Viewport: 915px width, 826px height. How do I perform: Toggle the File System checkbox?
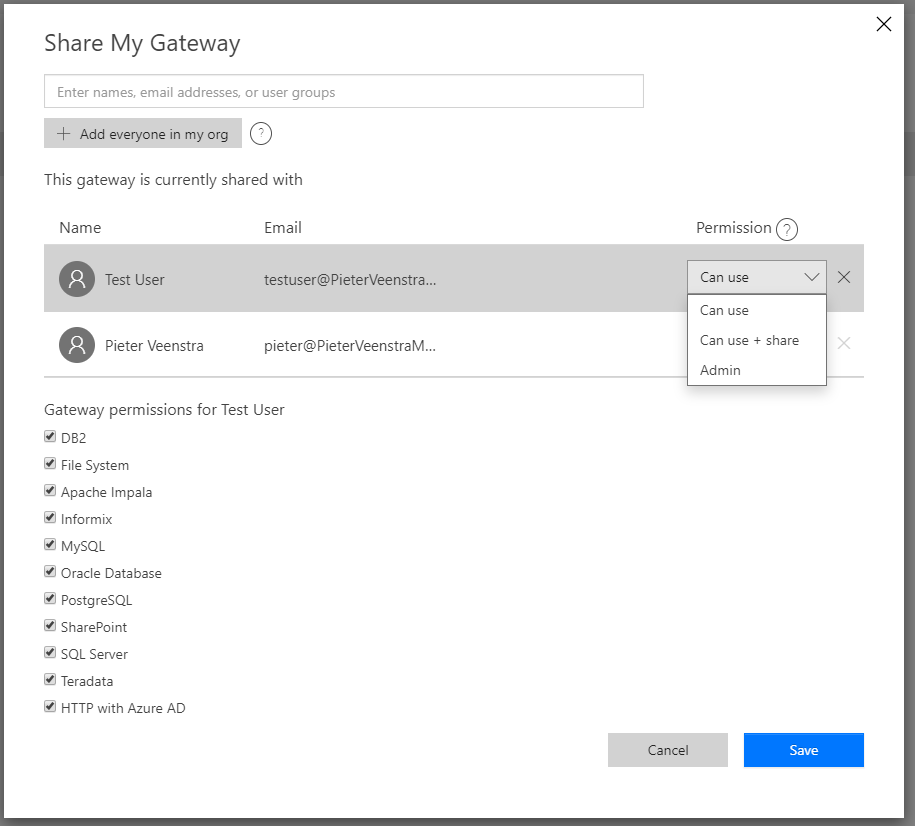click(x=50, y=463)
